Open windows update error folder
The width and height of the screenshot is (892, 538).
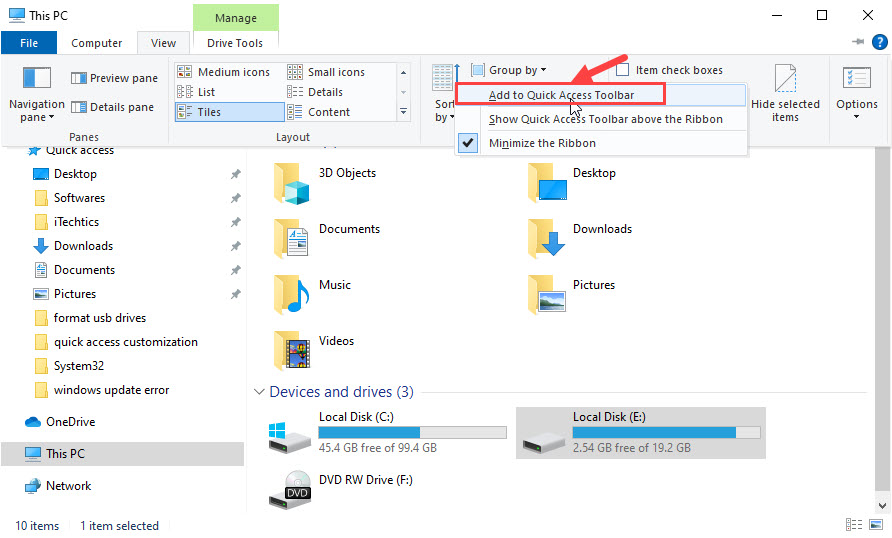(x=112, y=390)
